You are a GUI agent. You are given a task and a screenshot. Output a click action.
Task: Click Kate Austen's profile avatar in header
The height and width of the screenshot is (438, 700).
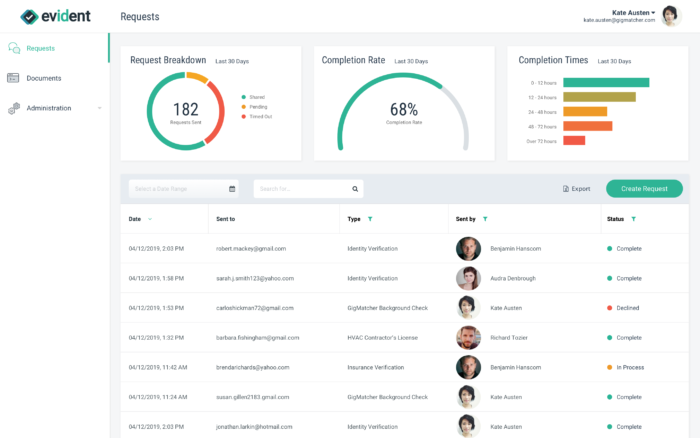tap(670, 15)
